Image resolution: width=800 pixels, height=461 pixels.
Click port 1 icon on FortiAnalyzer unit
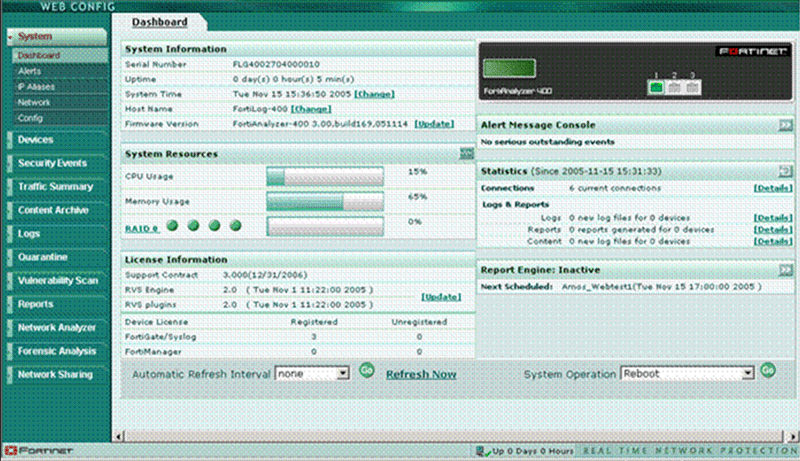(x=656, y=88)
